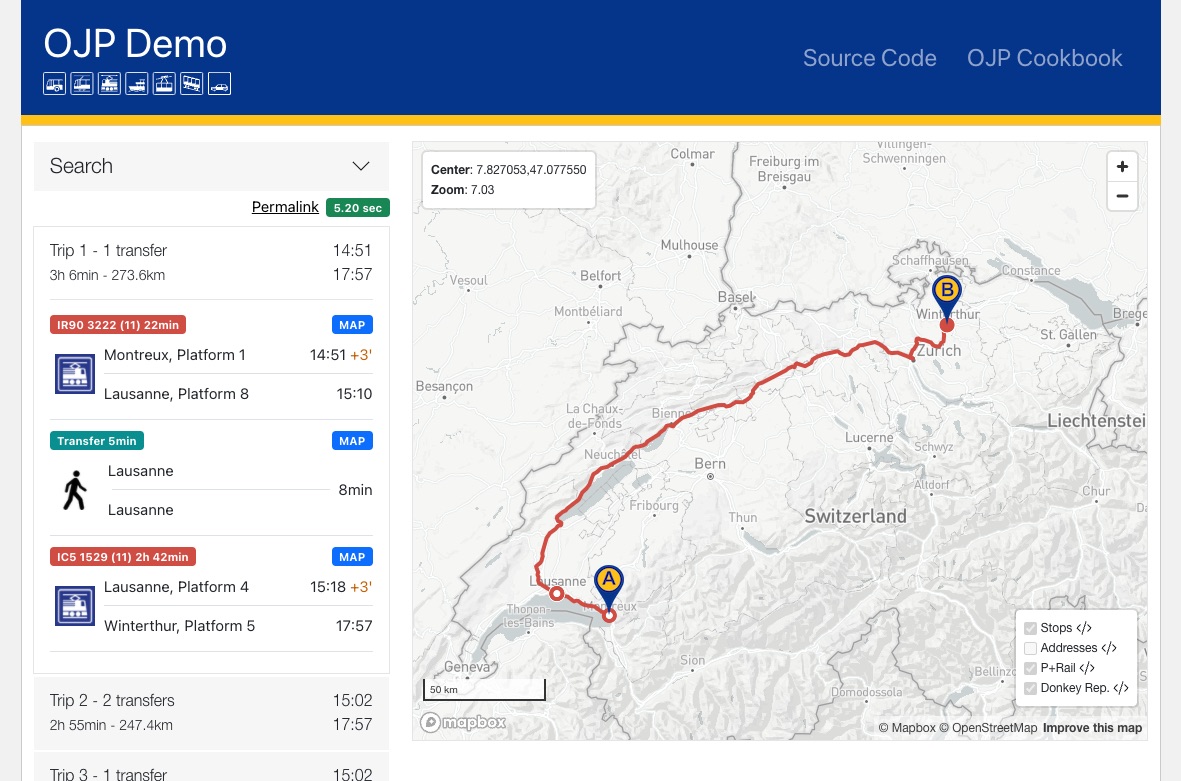Click the bus icon under OJP Demo
The image size is (1181, 781).
pyautogui.click(x=54, y=84)
